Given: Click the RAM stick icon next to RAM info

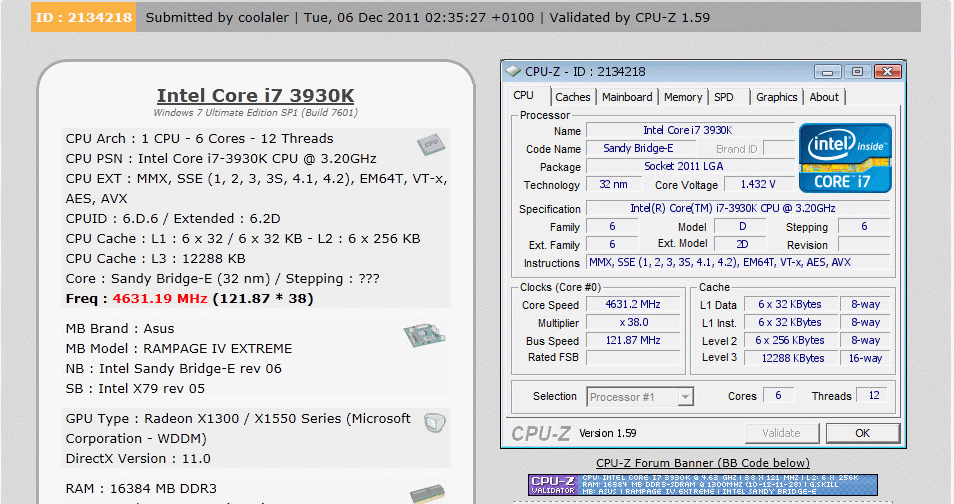Looking at the screenshot, I should (x=428, y=494).
